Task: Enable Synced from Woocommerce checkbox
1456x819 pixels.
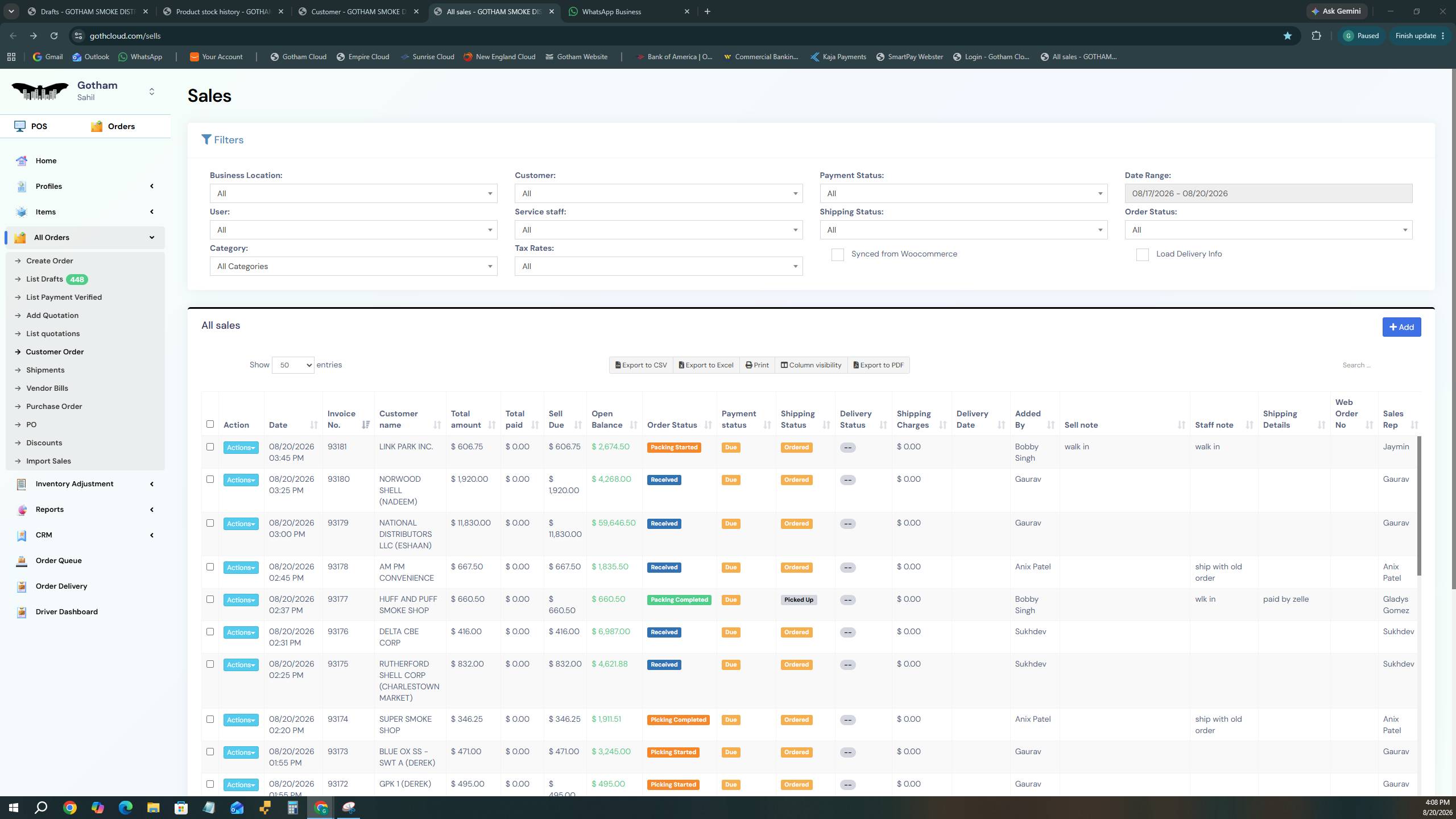Action: pyautogui.click(x=838, y=255)
